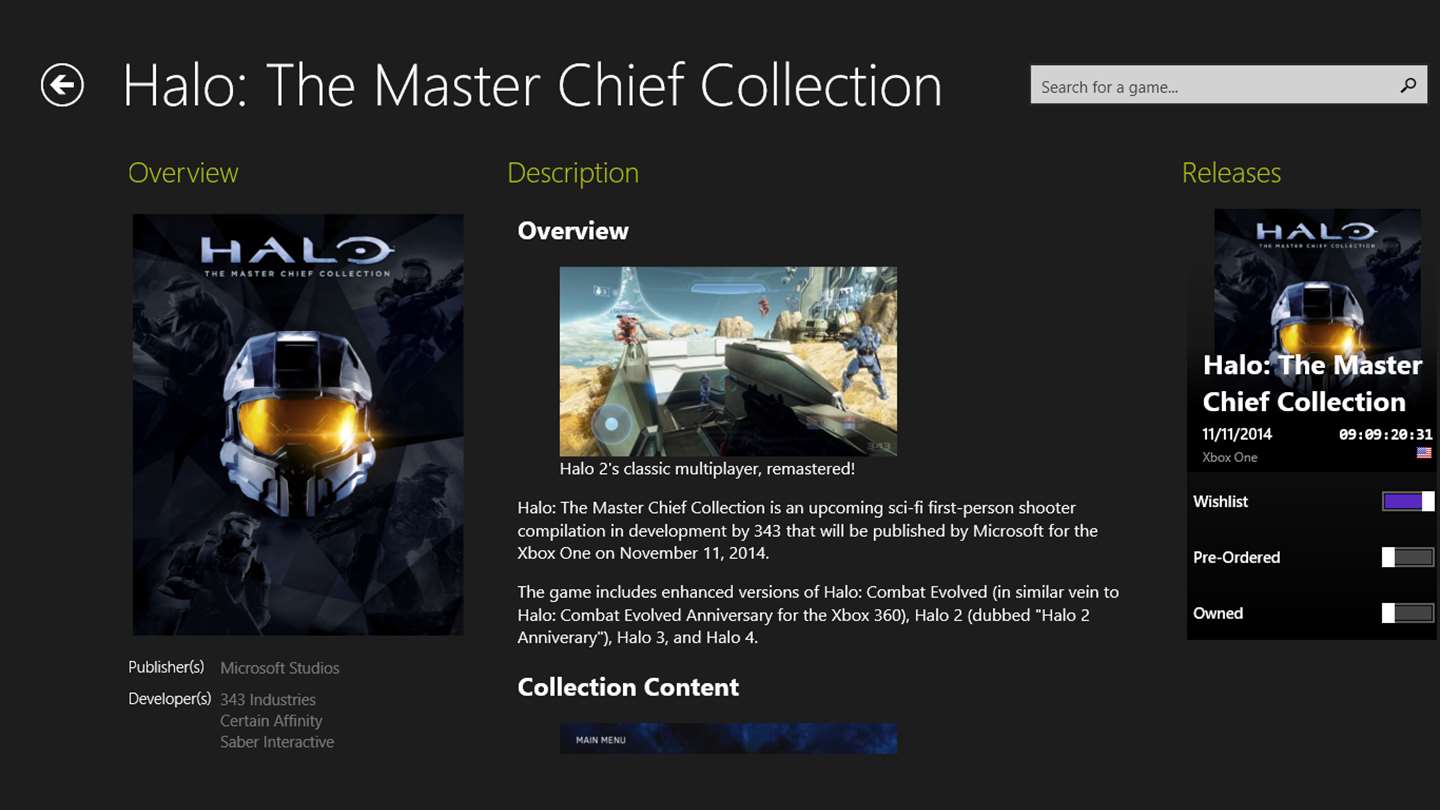Select Saber Interactive developer entry
The image size is (1440, 810).
(x=277, y=742)
